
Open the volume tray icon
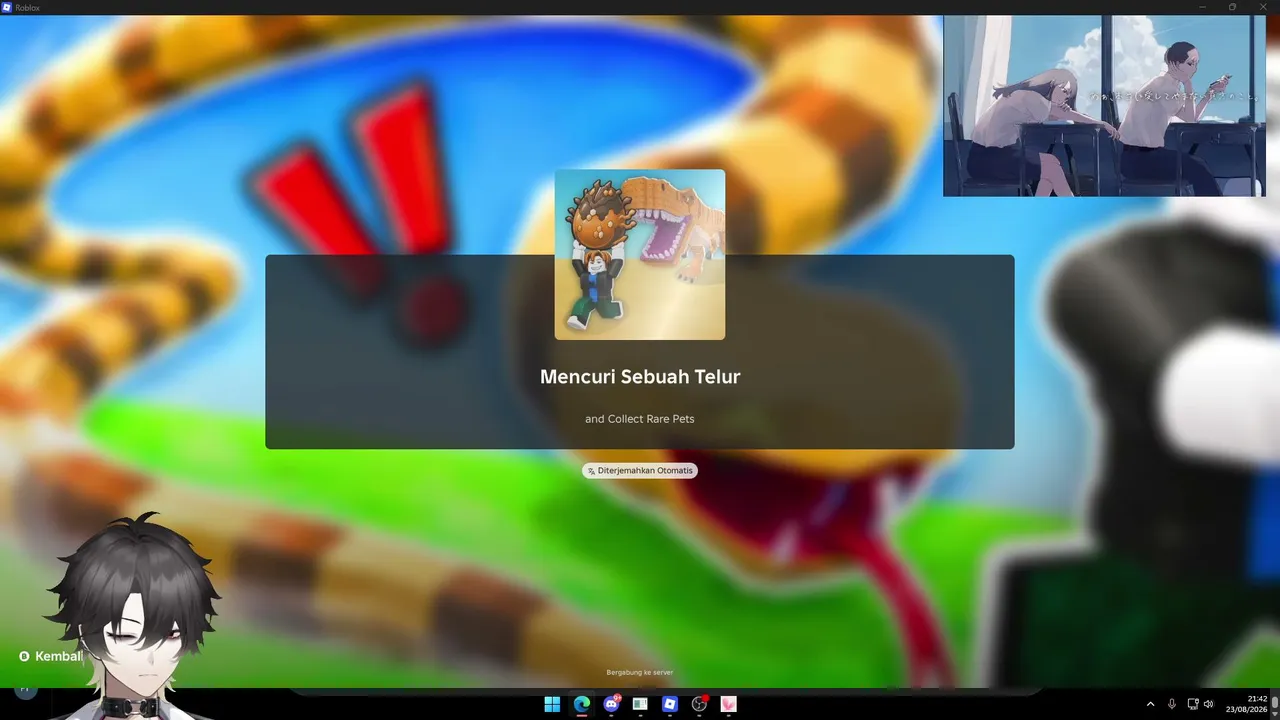(1209, 704)
